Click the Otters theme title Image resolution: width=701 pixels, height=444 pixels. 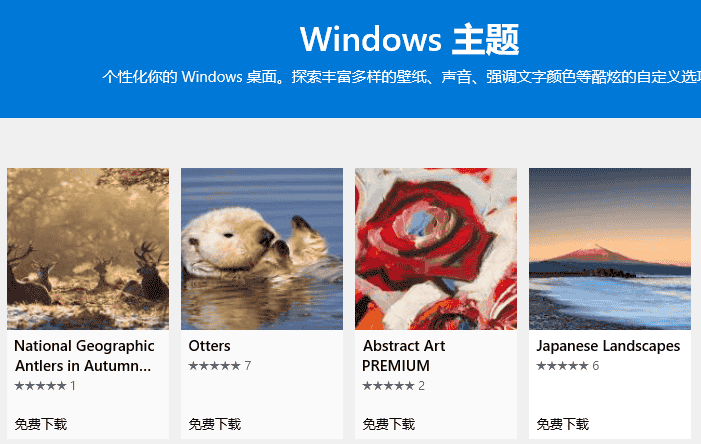pyautogui.click(x=209, y=346)
